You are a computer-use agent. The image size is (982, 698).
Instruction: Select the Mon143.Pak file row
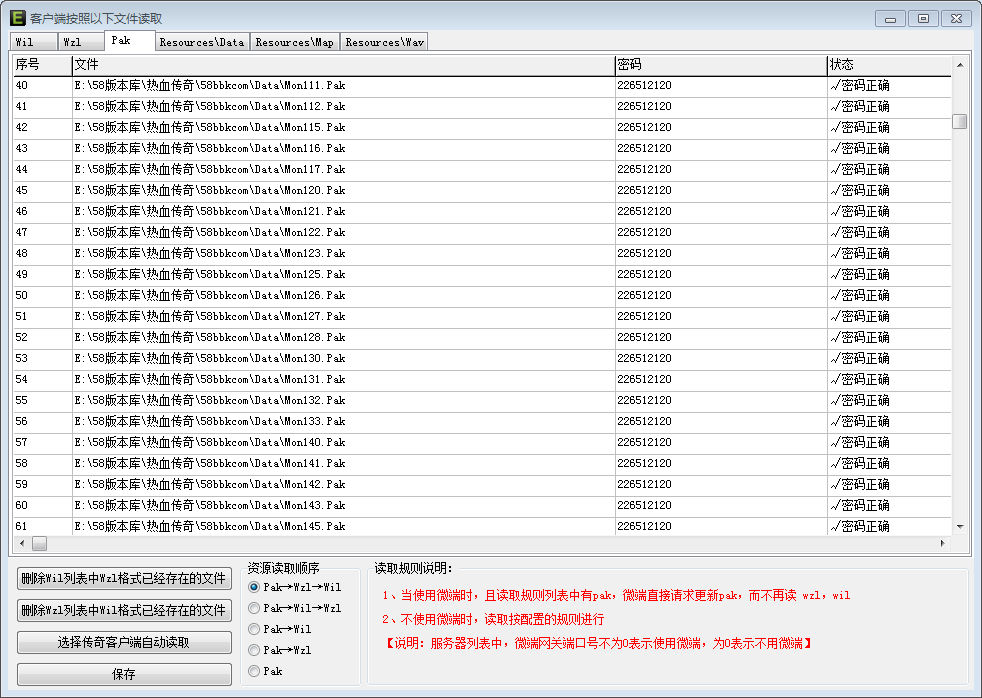(x=482, y=505)
